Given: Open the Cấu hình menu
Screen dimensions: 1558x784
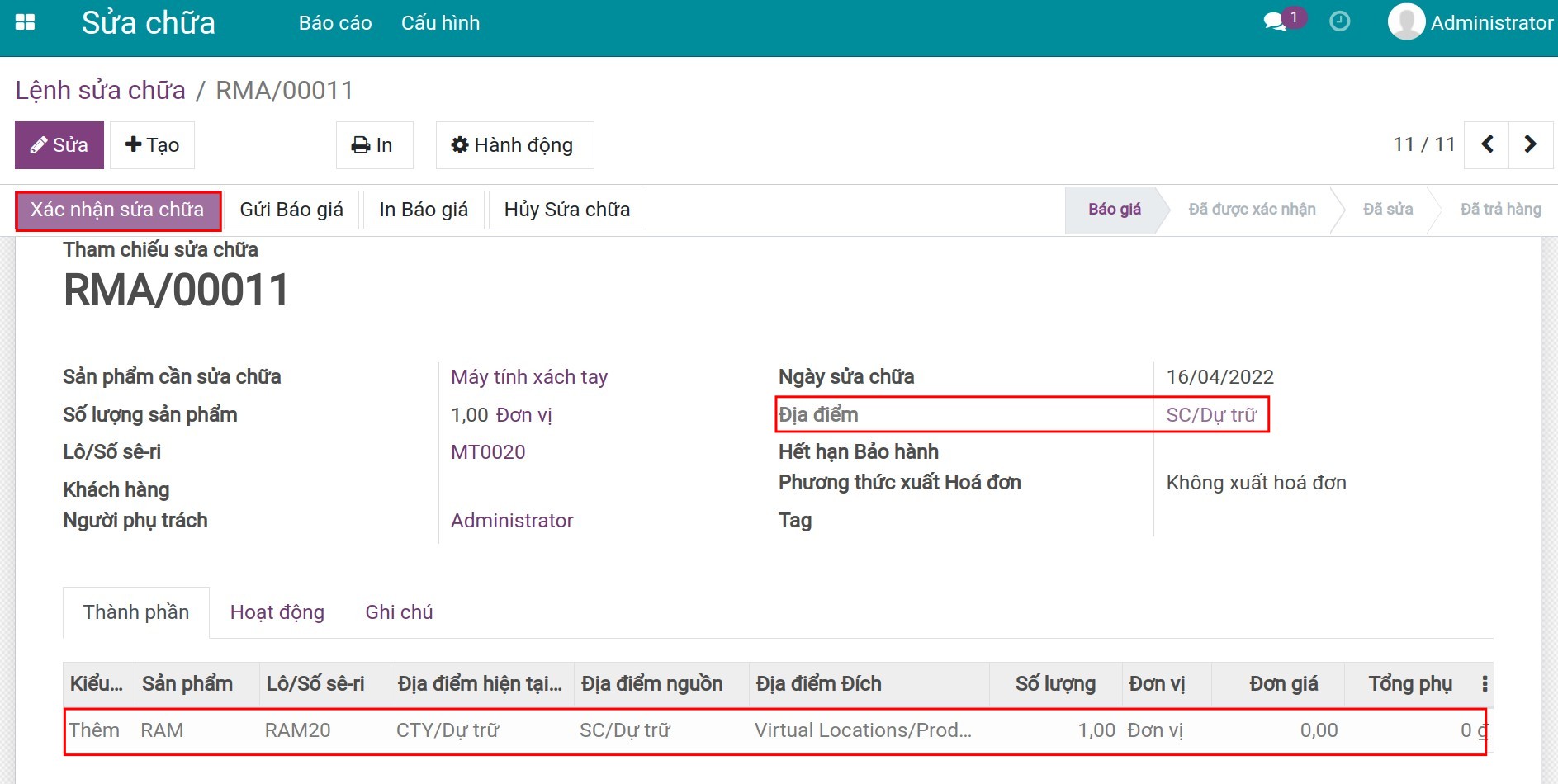Looking at the screenshot, I should (440, 23).
